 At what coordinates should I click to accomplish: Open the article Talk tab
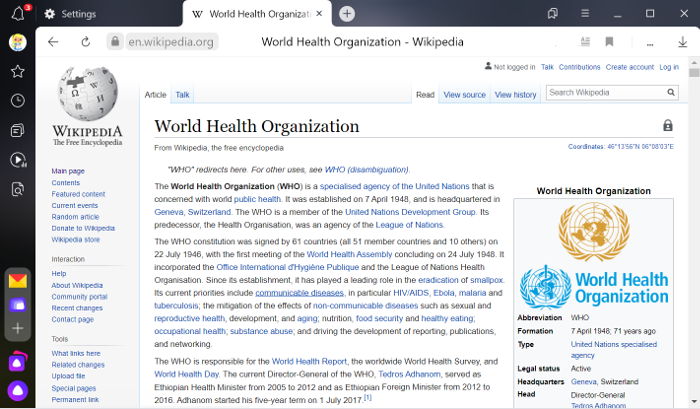(182, 95)
